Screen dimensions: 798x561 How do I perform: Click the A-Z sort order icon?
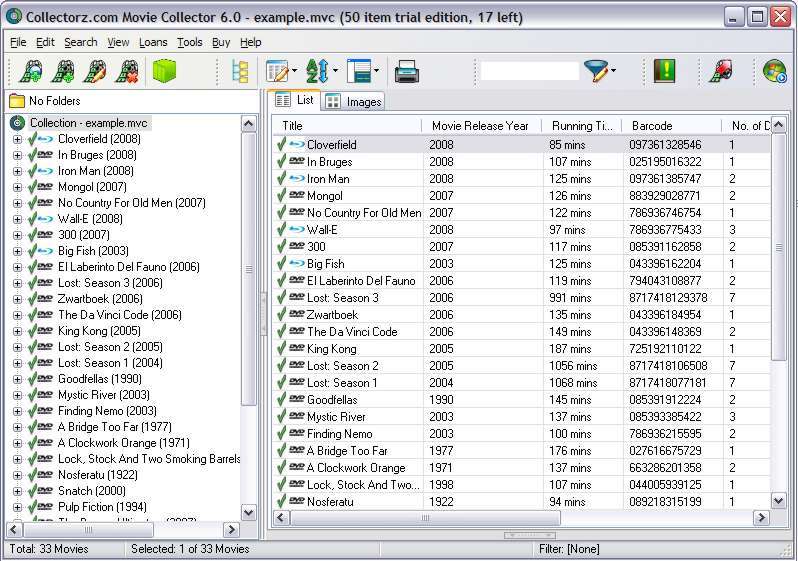(x=318, y=71)
